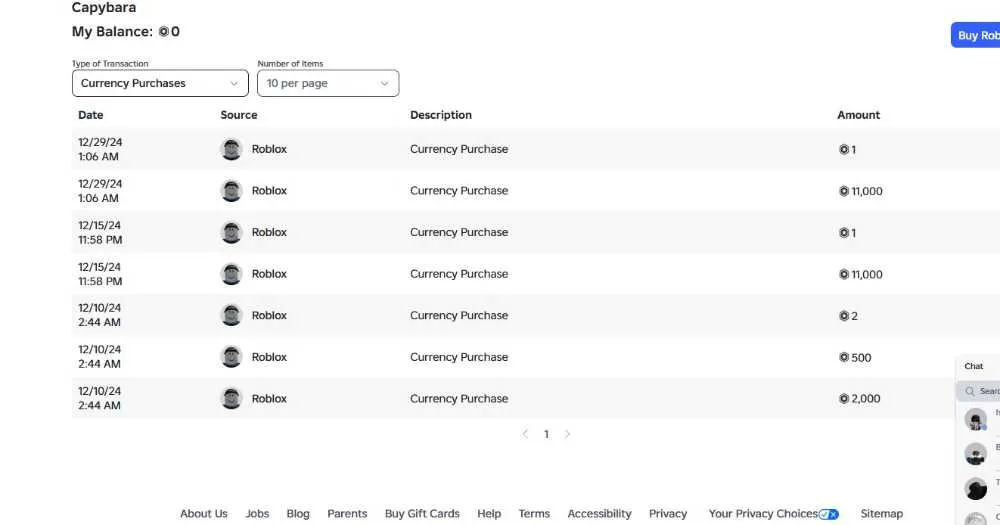This screenshot has height=525, width=1000.
Task: Click Roblox avatar in amount 500 row
Action: [231, 357]
